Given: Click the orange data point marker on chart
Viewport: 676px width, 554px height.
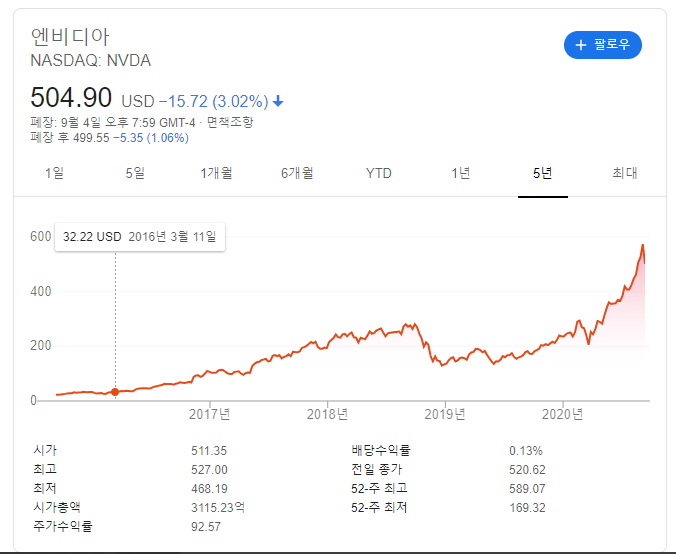Looking at the screenshot, I should 115,392.
